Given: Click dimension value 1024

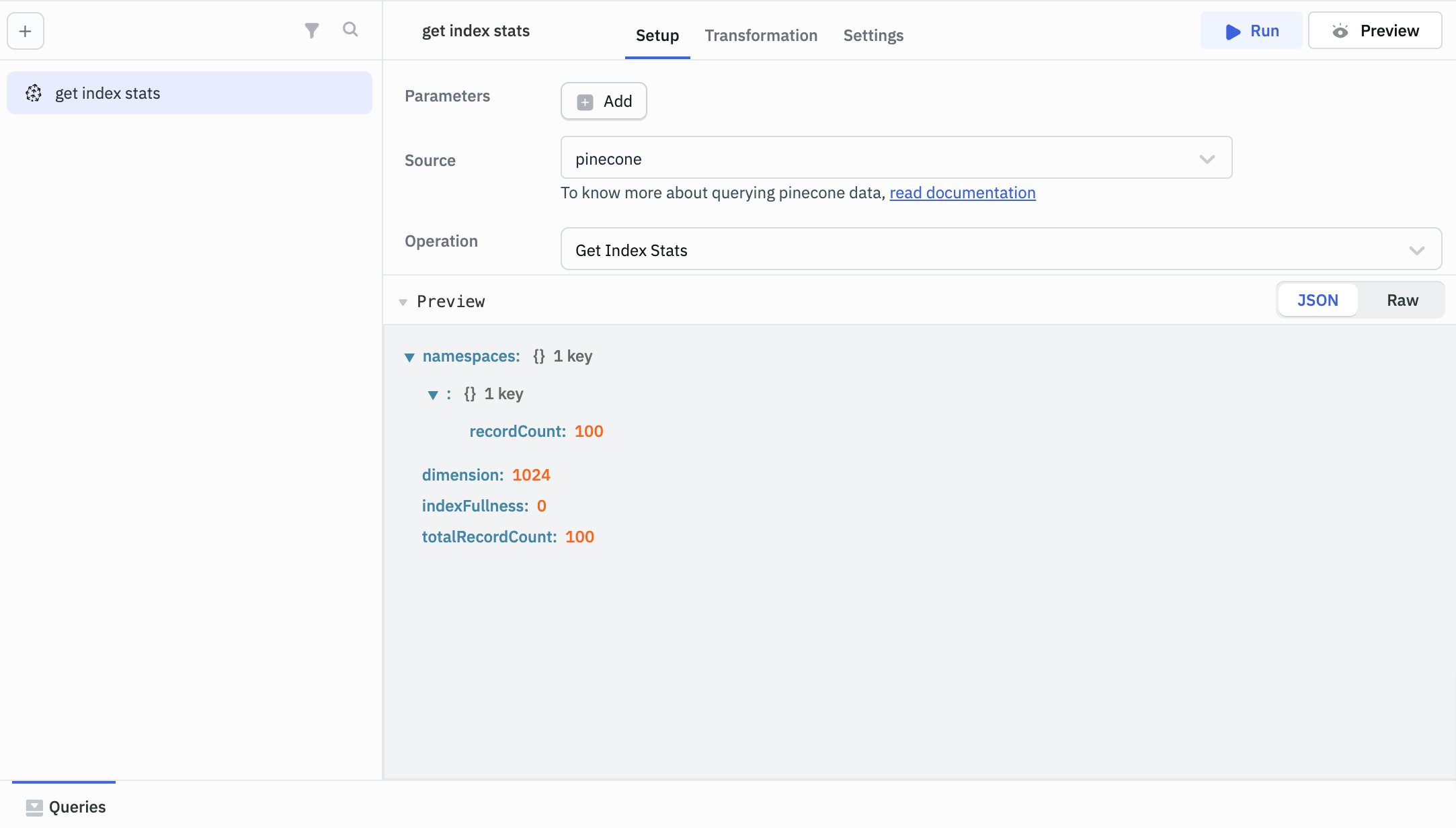Looking at the screenshot, I should pyautogui.click(x=531, y=475).
